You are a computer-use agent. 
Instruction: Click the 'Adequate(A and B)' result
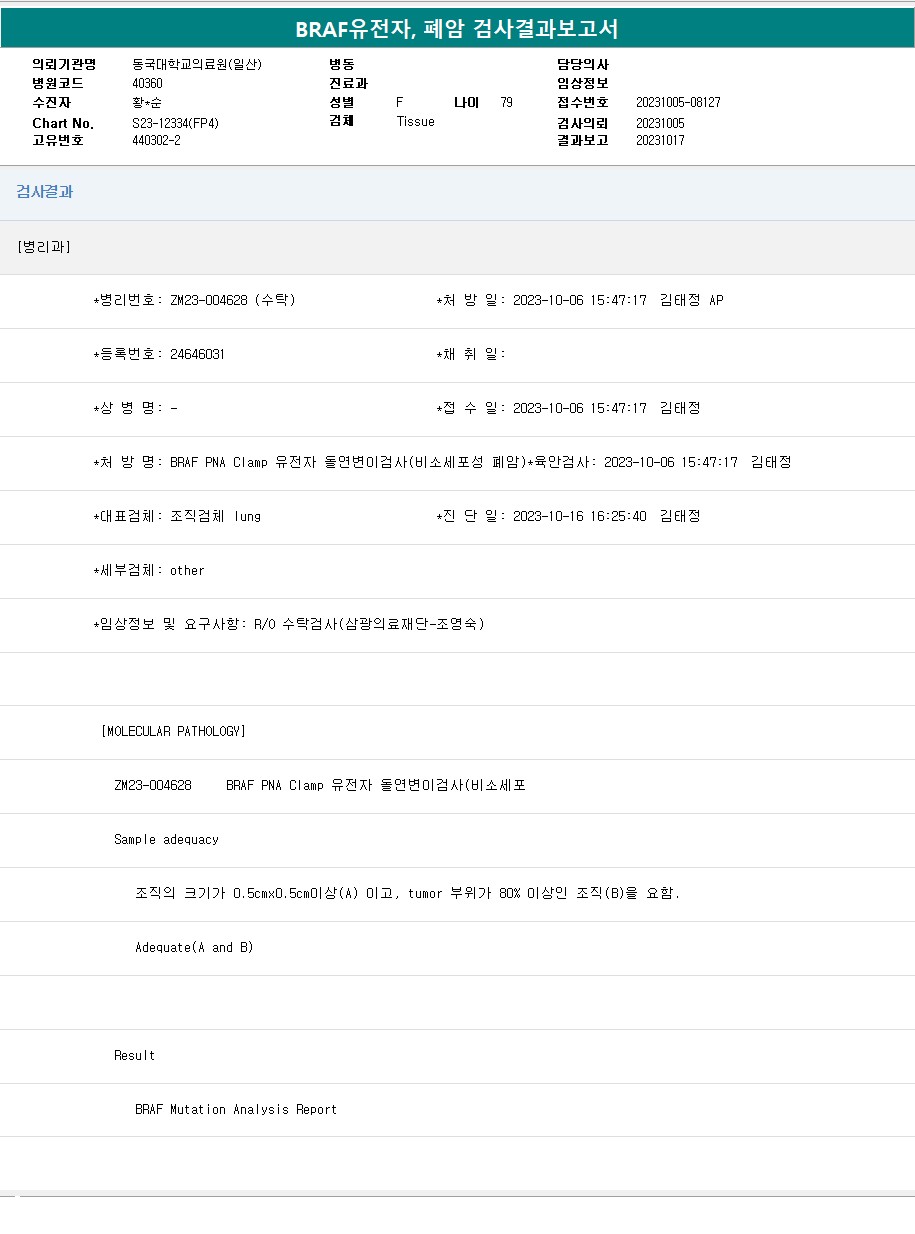tap(194, 947)
